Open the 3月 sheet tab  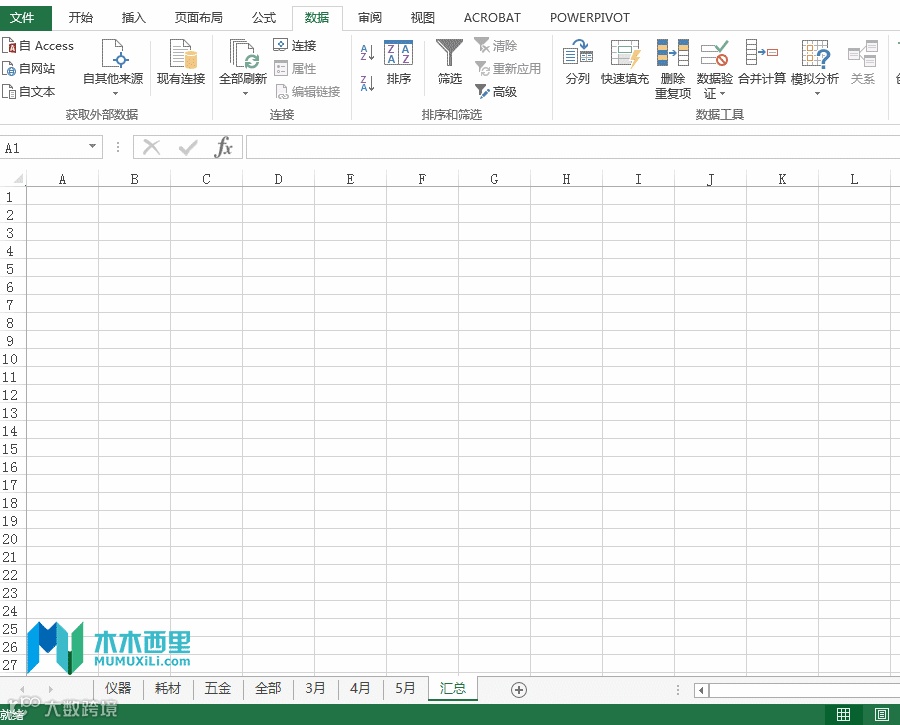point(316,688)
